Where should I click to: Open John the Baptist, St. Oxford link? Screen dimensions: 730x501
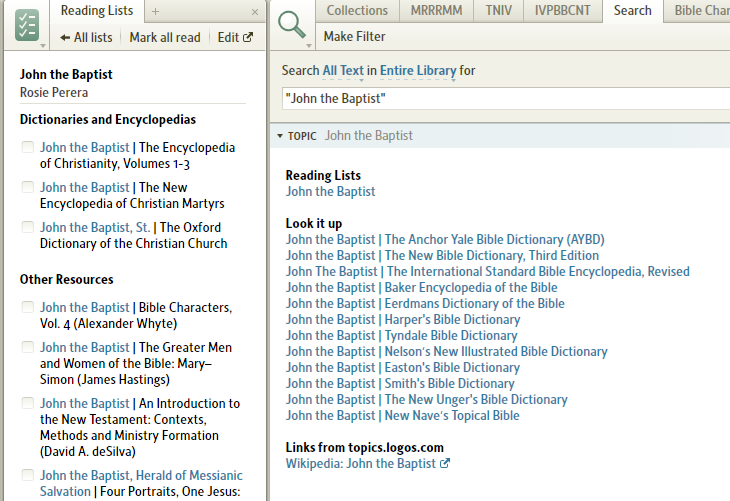(x=95, y=227)
